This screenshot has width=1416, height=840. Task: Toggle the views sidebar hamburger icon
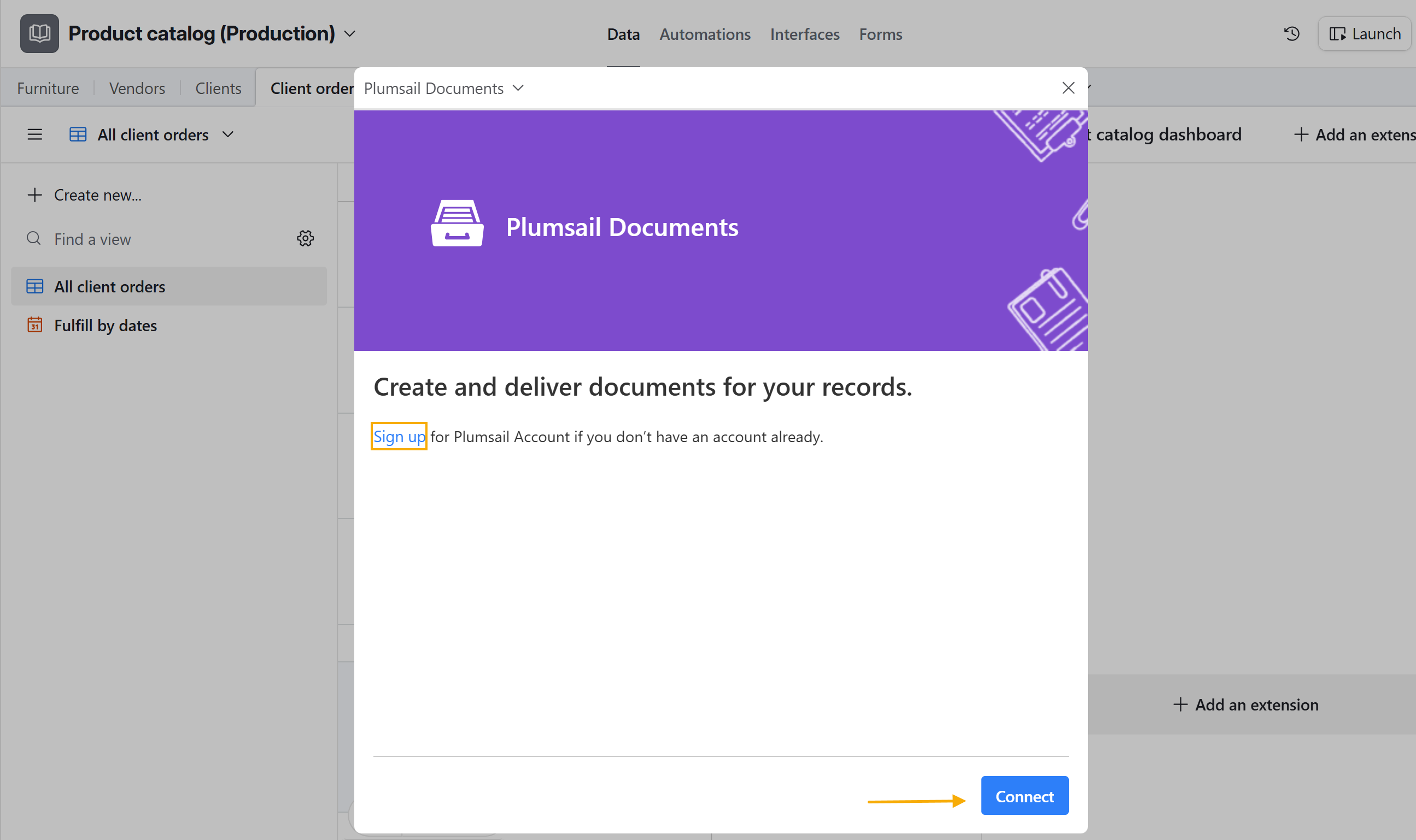[x=34, y=134]
